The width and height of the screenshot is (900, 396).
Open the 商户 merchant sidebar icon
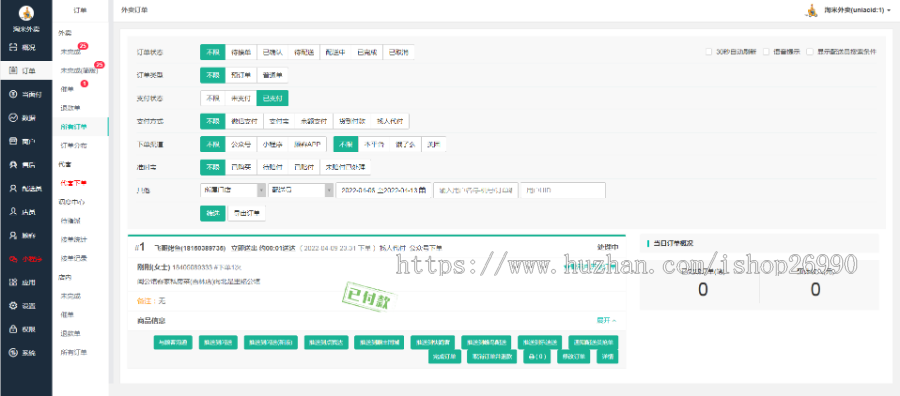point(13,141)
